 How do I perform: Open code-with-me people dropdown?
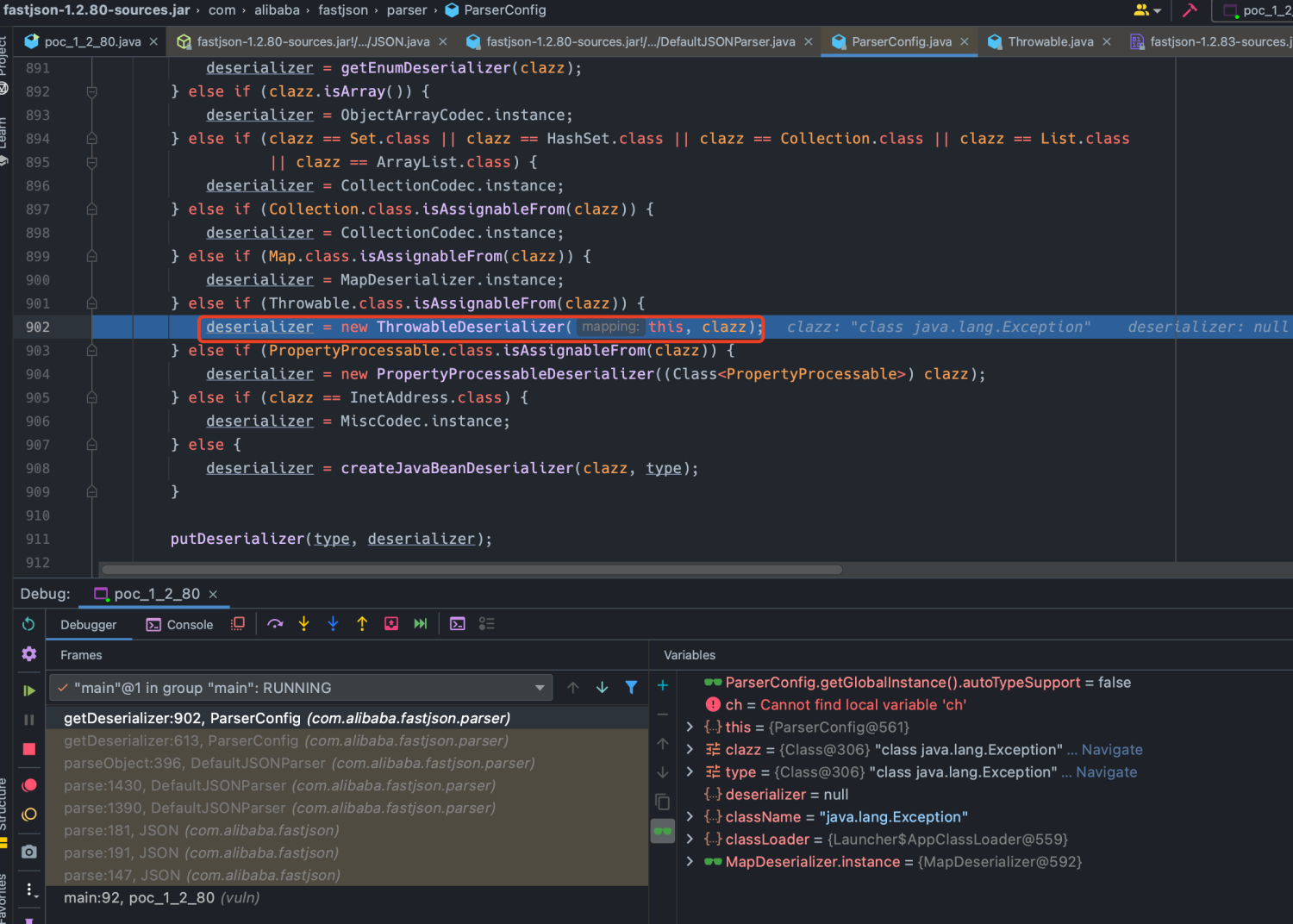point(1147,10)
